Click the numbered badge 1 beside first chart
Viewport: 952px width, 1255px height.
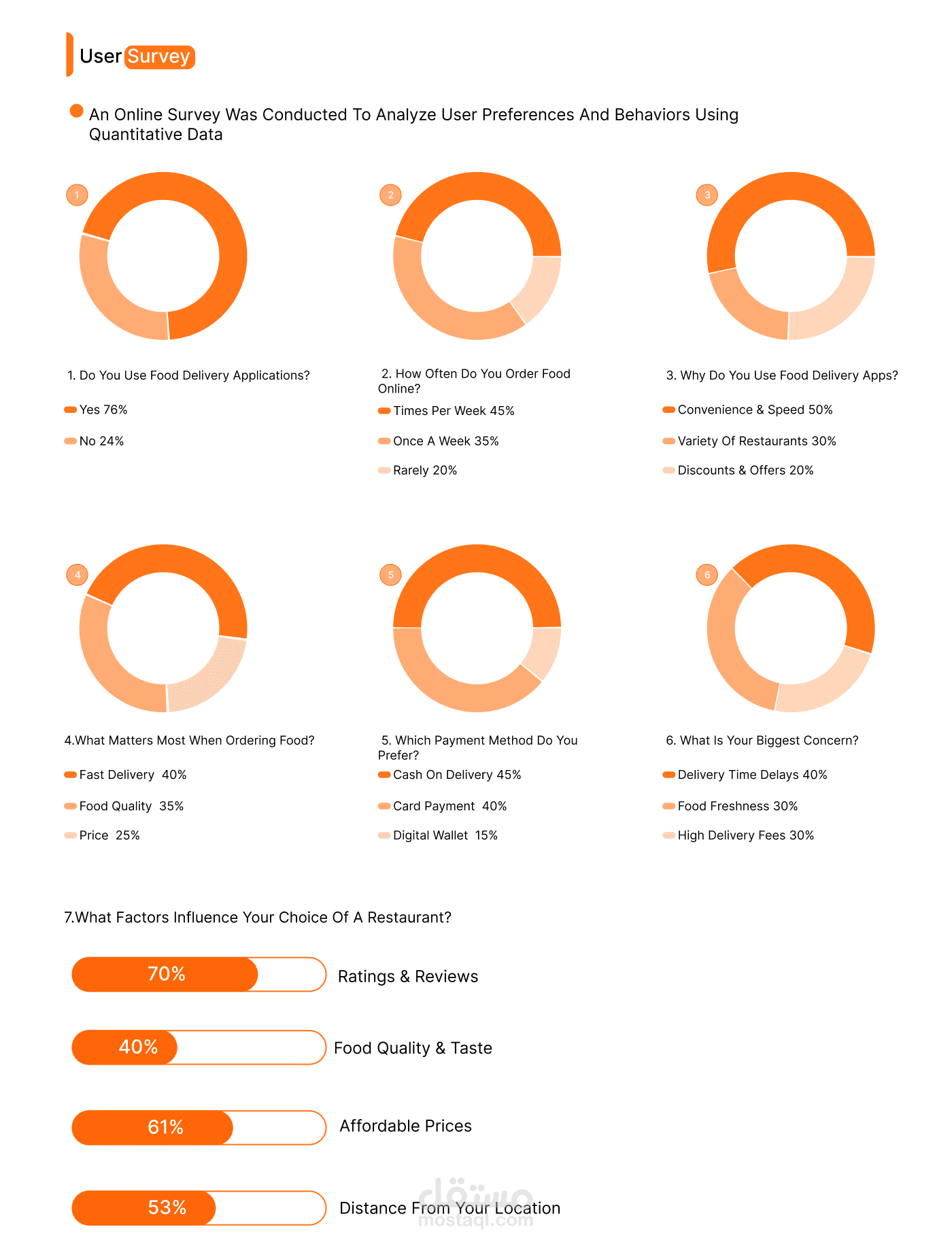coord(77,195)
